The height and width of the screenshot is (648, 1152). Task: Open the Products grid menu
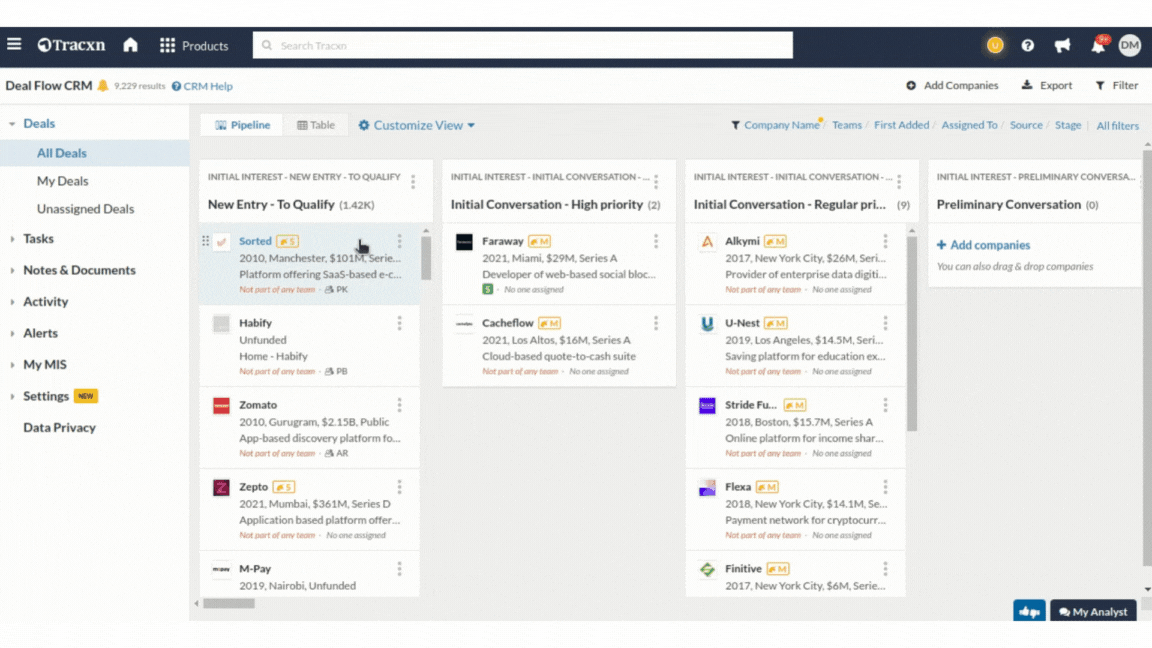pyautogui.click(x=194, y=45)
